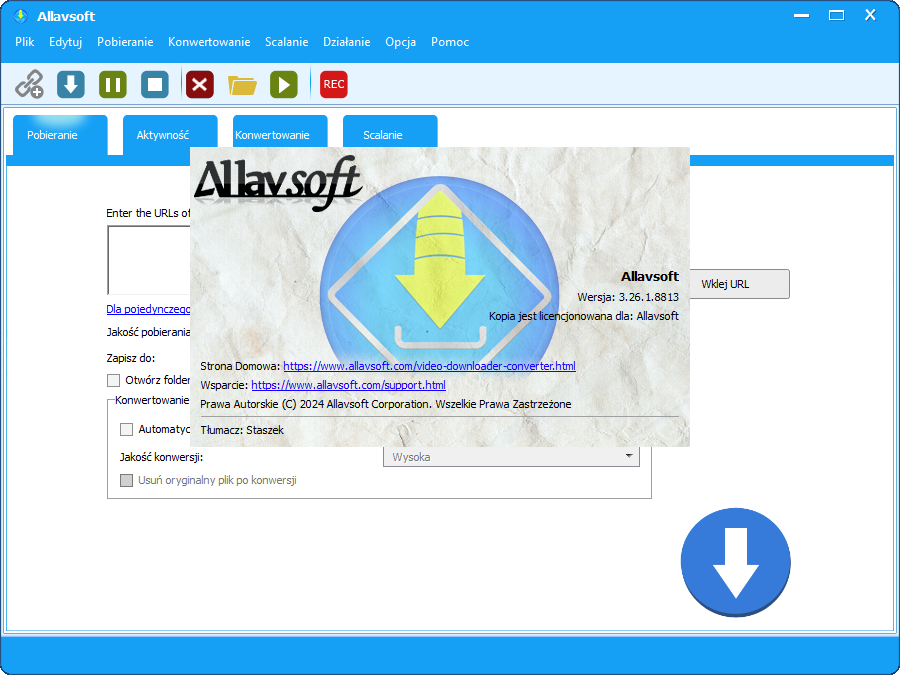Image resolution: width=900 pixels, height=675 pixels.
Task: Open the Strona Domowa video-downloader-converter link
Action: point(429,366)
